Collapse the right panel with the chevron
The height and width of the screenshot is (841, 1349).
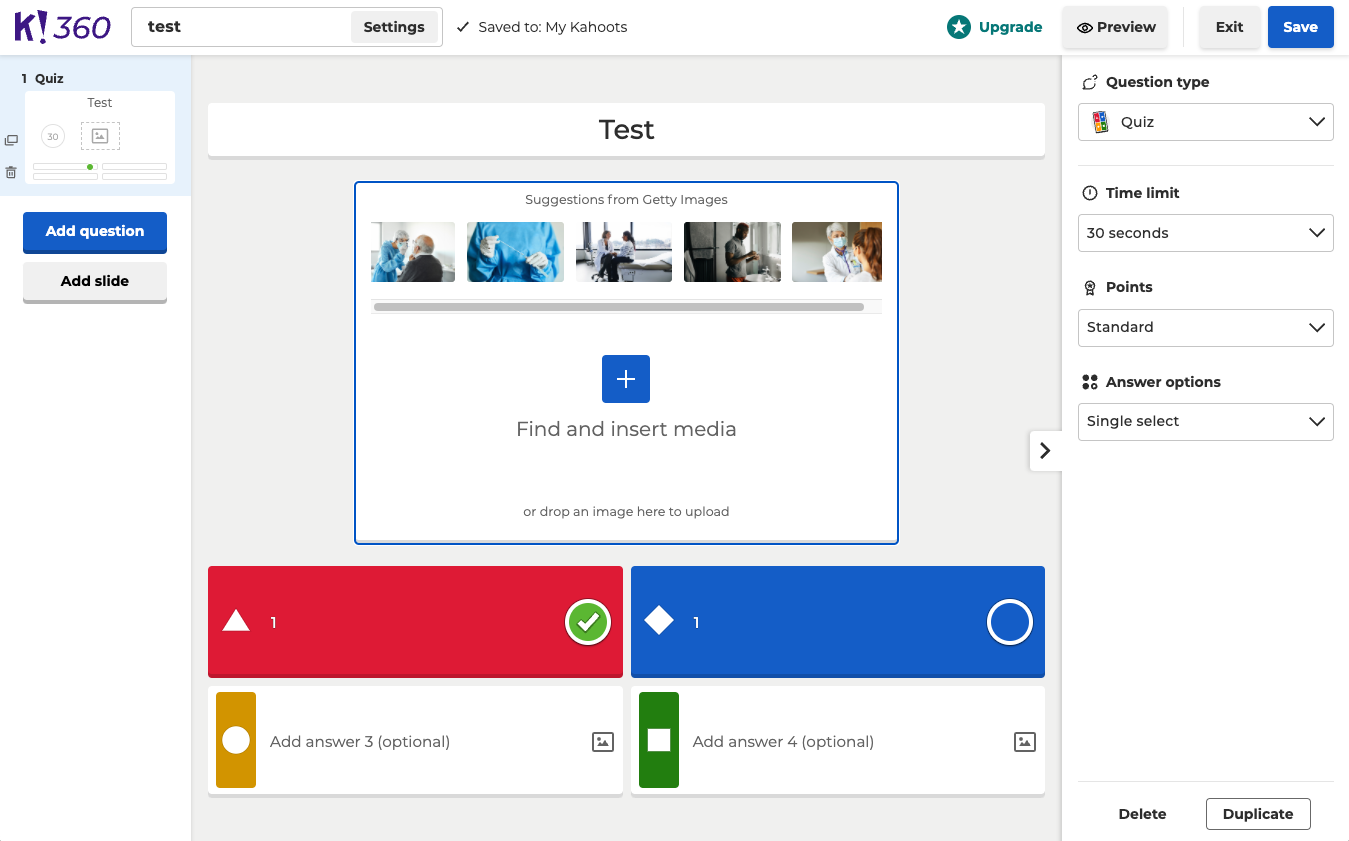1045,451
